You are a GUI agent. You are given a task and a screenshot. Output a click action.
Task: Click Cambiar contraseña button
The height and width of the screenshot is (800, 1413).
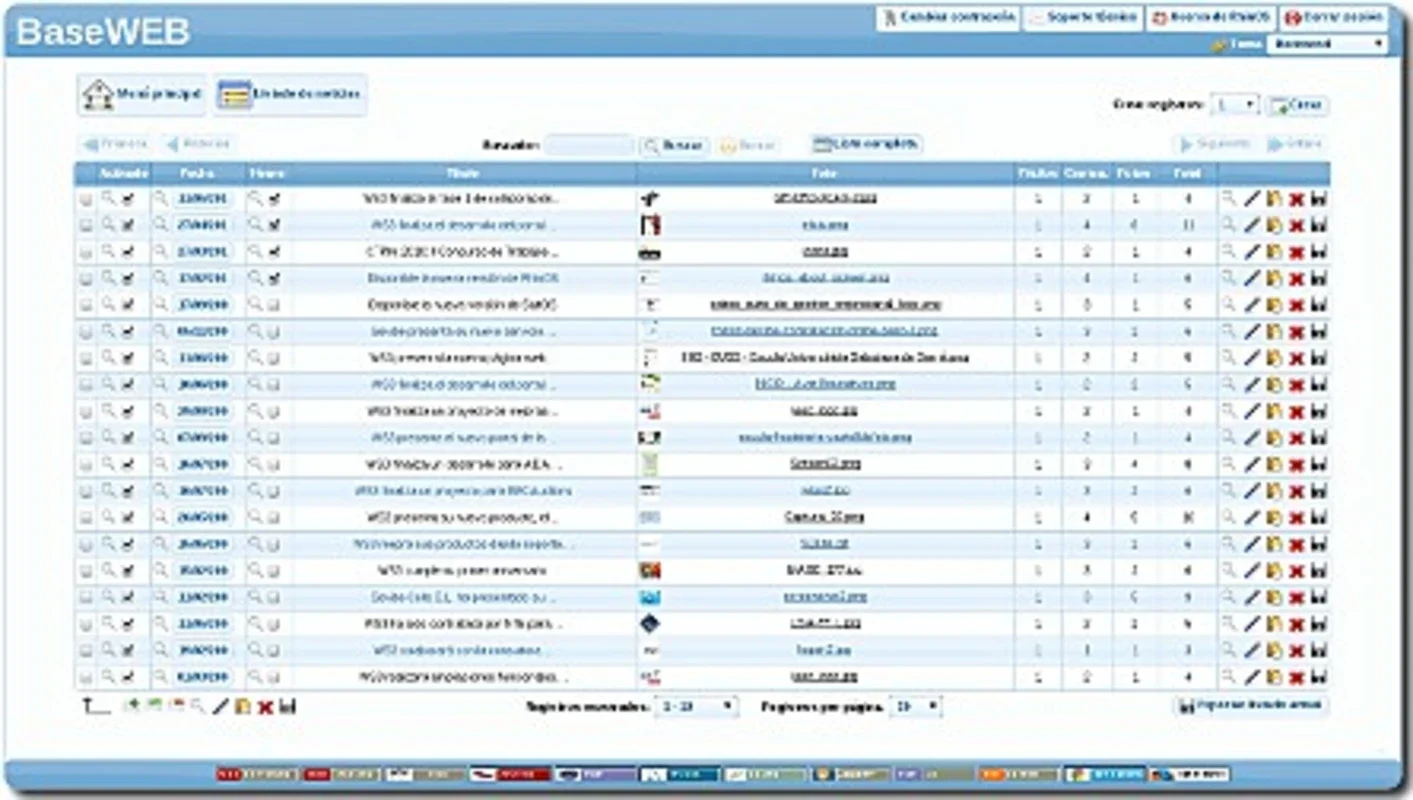948,18
